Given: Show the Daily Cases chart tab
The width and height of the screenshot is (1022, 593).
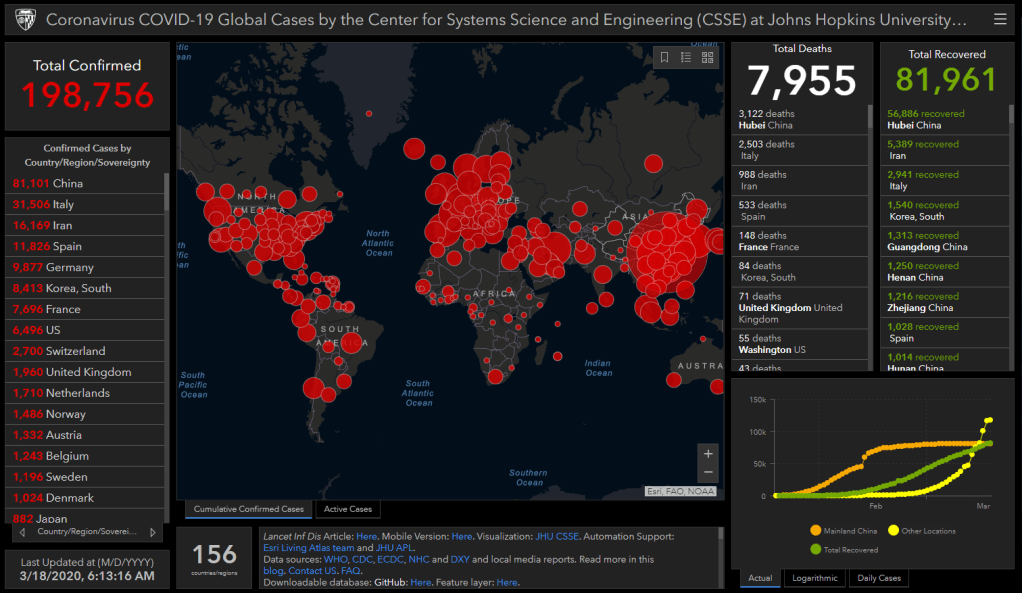Looking at the screenshot, I should 878,578.
